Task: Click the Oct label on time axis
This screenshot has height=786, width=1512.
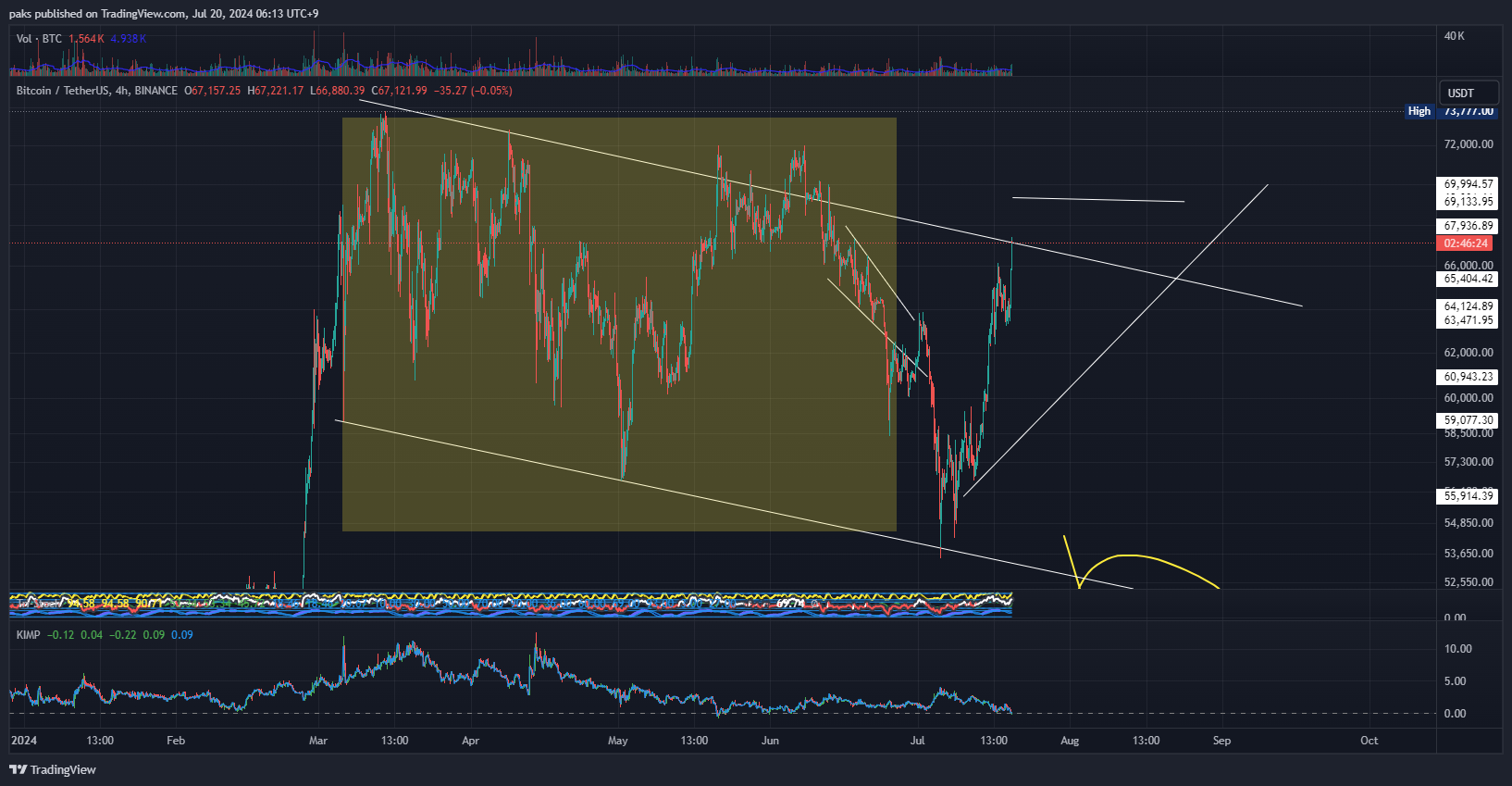Action: tap(1369, 741)
